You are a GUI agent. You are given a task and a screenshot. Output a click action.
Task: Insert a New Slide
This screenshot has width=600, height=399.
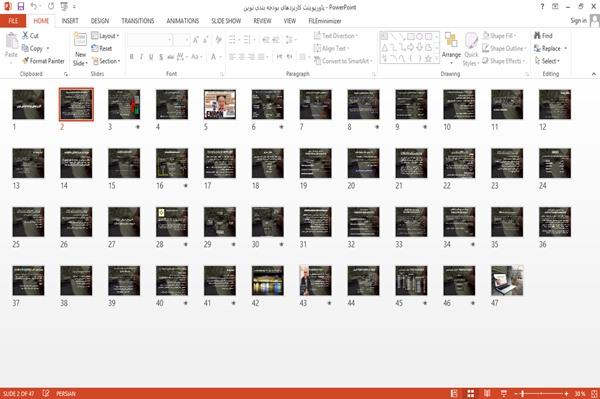[x=80, y=49]
